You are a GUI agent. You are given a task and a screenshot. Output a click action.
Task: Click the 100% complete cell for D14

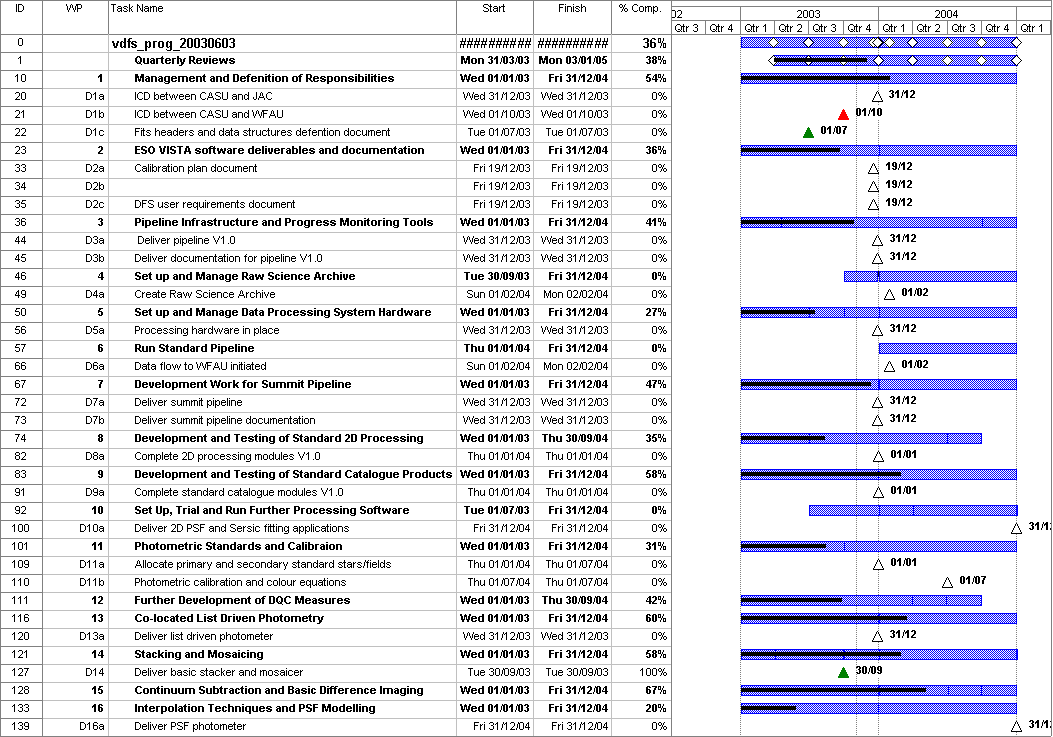click(x=640, y=673)
